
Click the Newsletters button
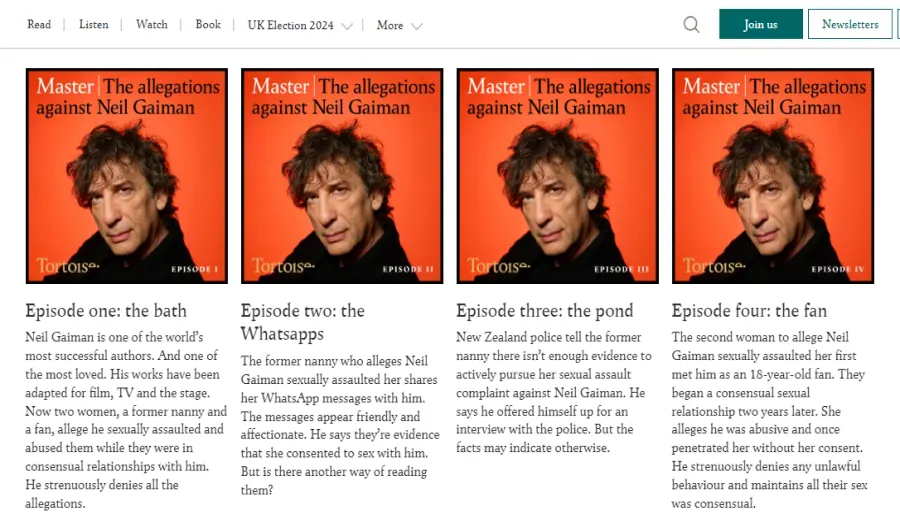(x=850, y=25)
